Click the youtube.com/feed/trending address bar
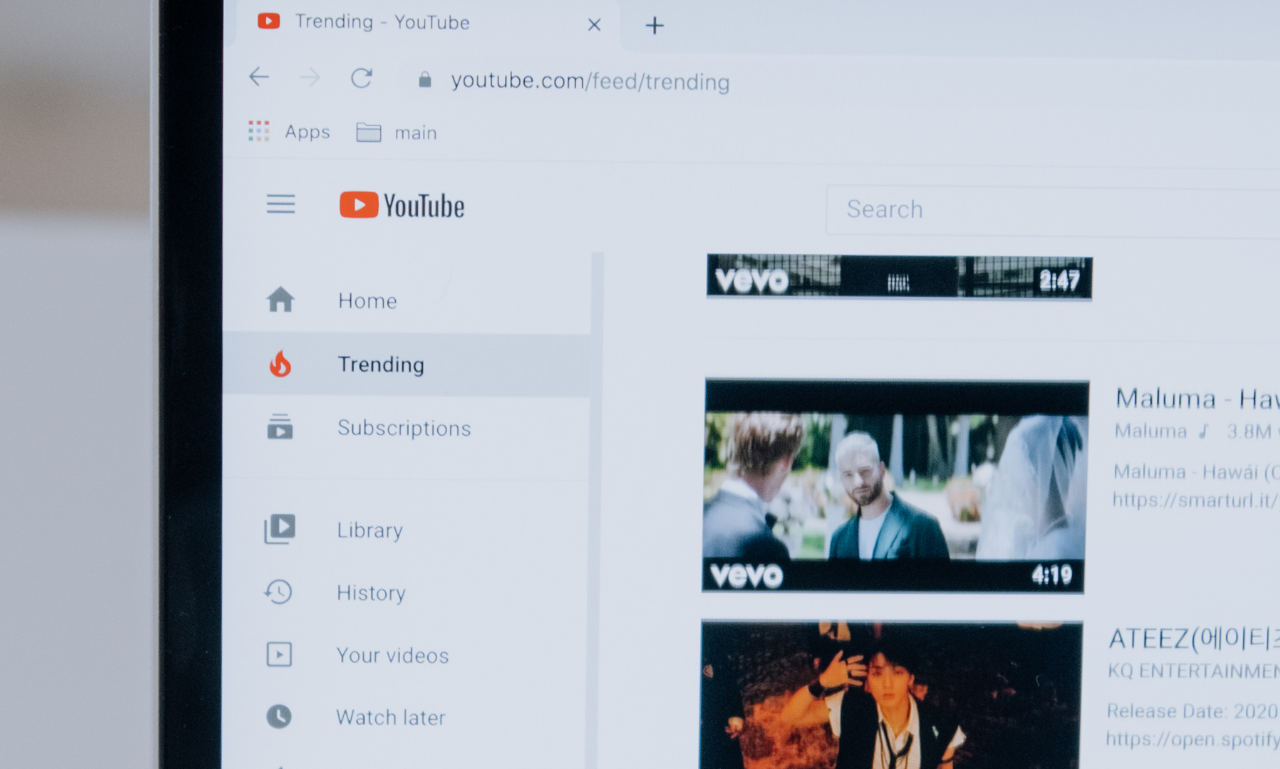The height and width of the screenshot is (769, 1280). point(590,82)
